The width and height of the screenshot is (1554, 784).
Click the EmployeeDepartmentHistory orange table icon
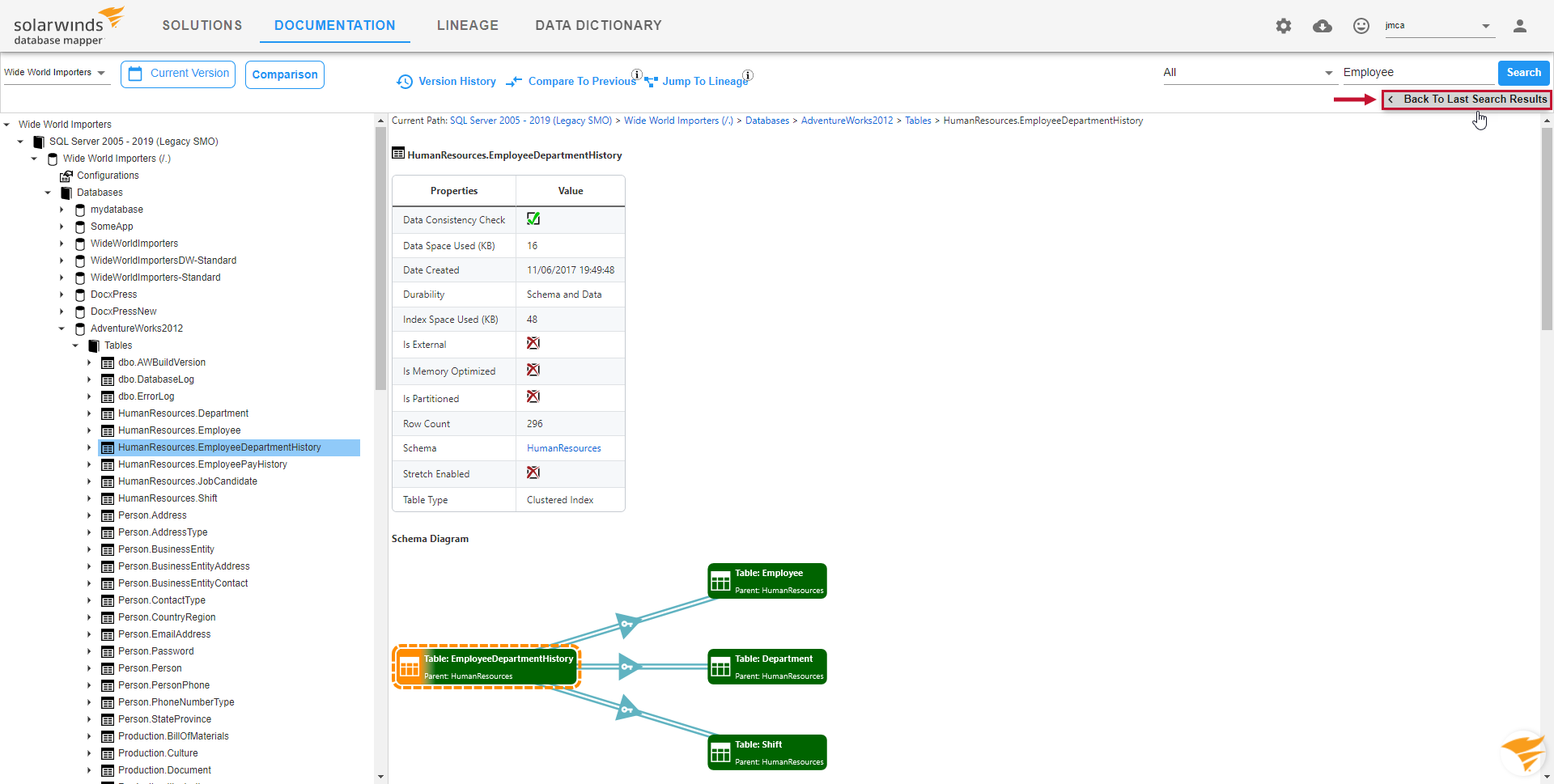(410, 667)
